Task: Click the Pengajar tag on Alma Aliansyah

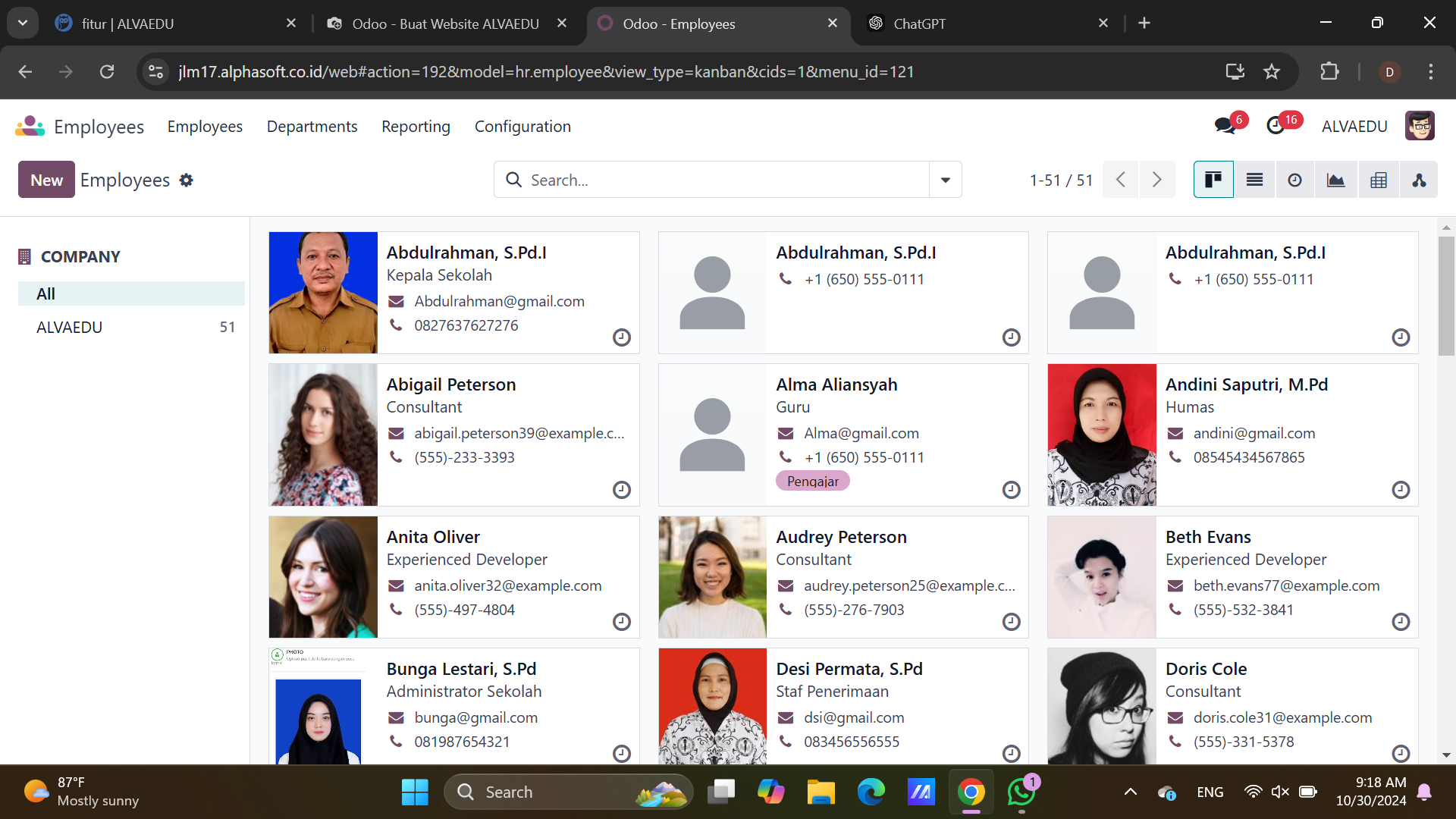Action: click(812, 481)
